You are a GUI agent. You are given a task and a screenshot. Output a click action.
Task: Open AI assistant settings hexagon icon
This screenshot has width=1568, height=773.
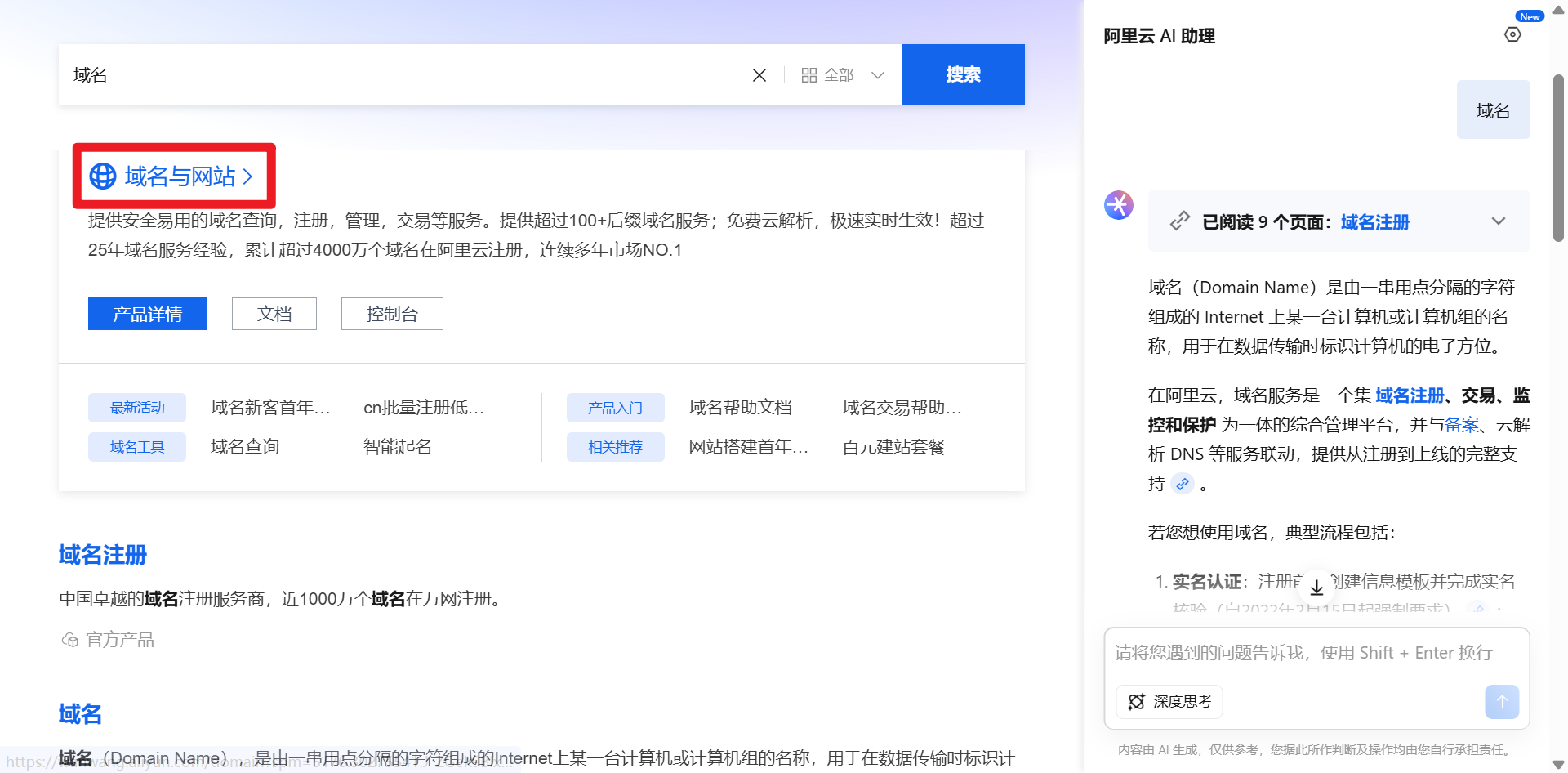[1512, 34]
